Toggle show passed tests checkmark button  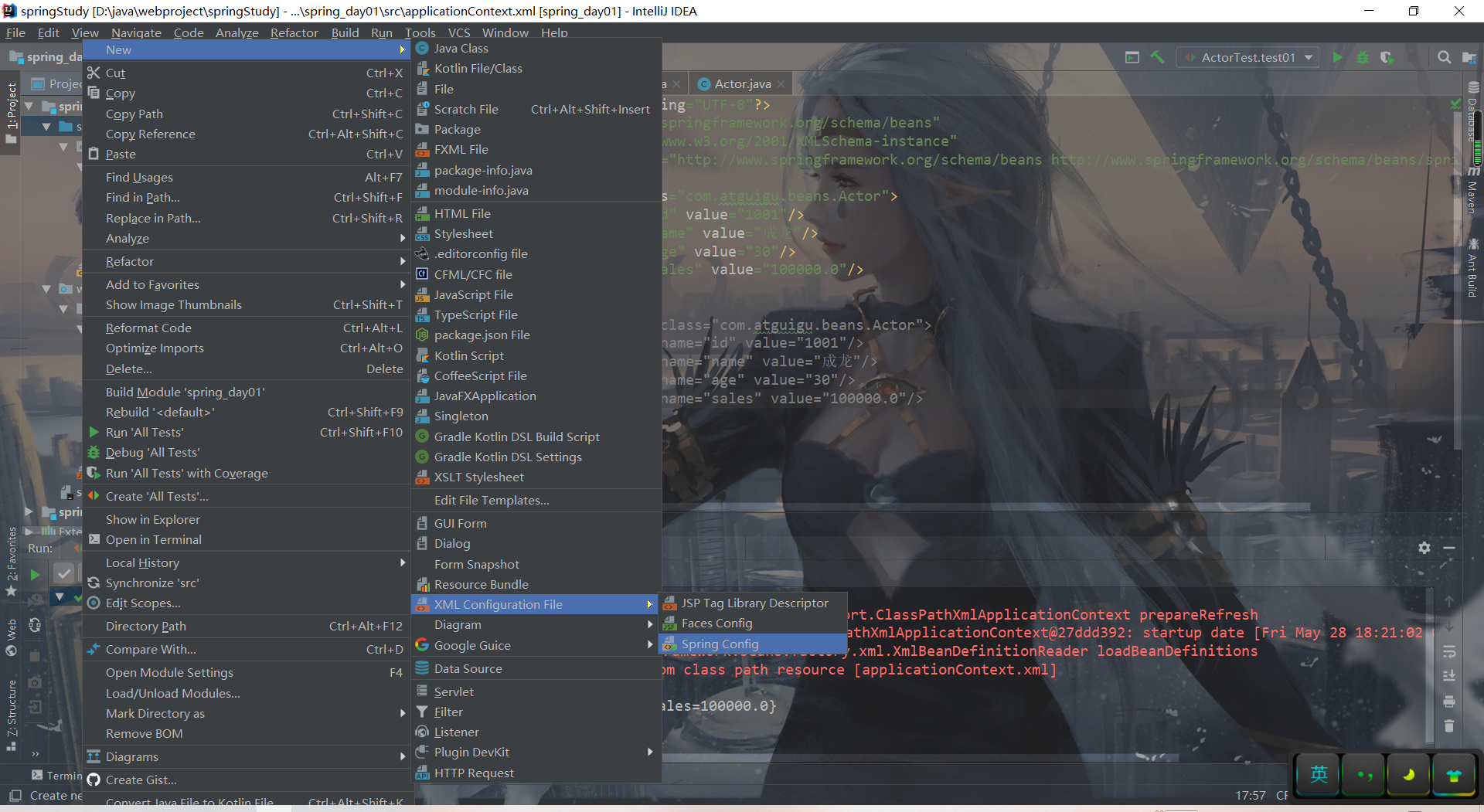[x=64, y=573]
